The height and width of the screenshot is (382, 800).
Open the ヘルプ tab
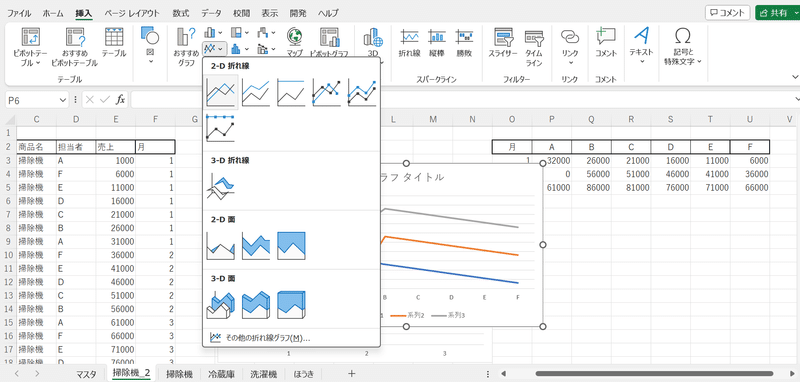click(x=328, y=13)
